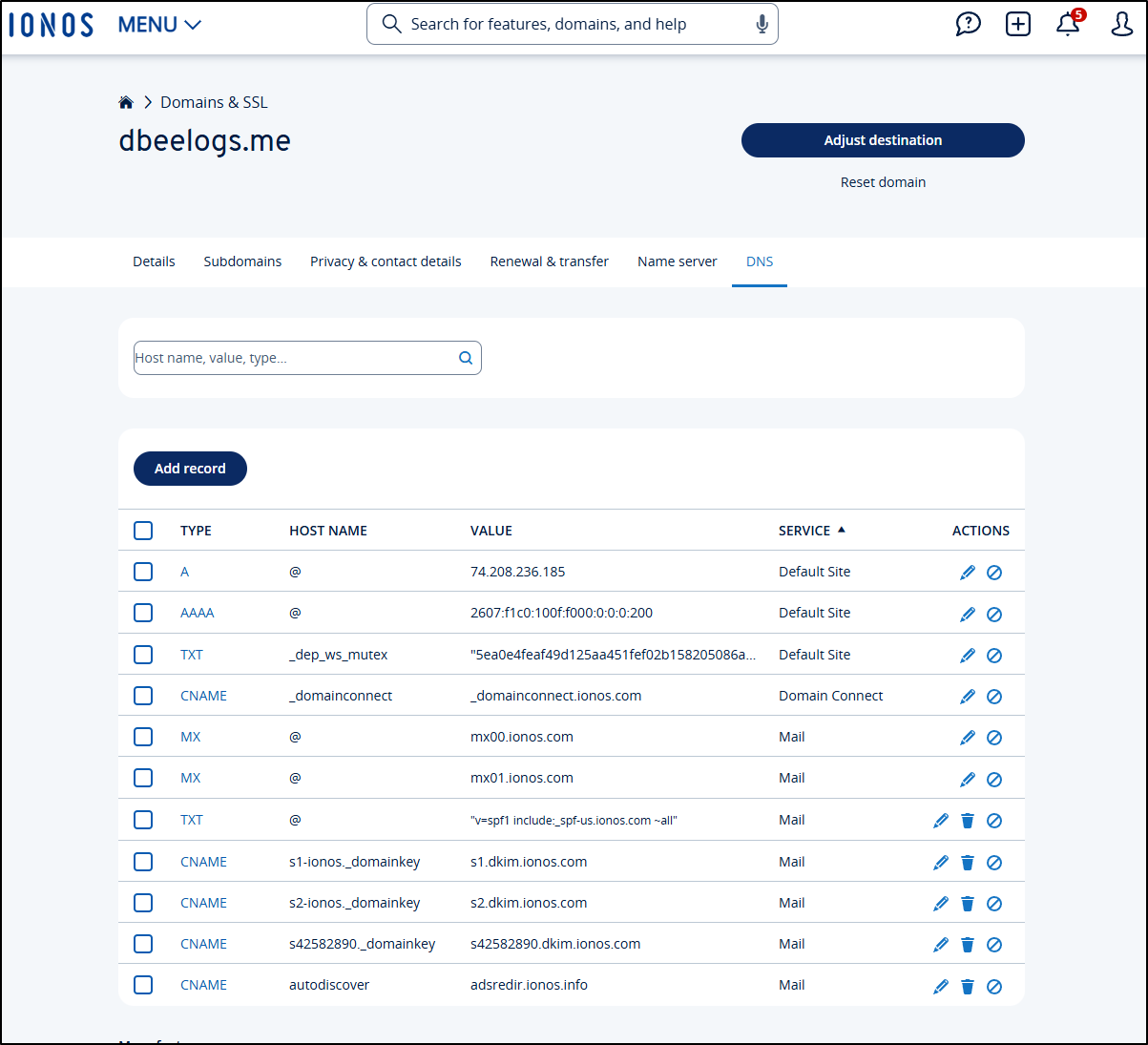Open the notifications bell
The image size is (1148, 1045).
1068,24
